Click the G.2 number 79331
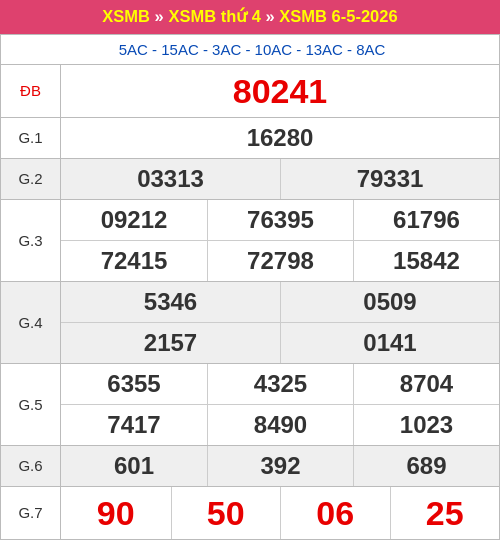500x540 pixels. [390, 179]
